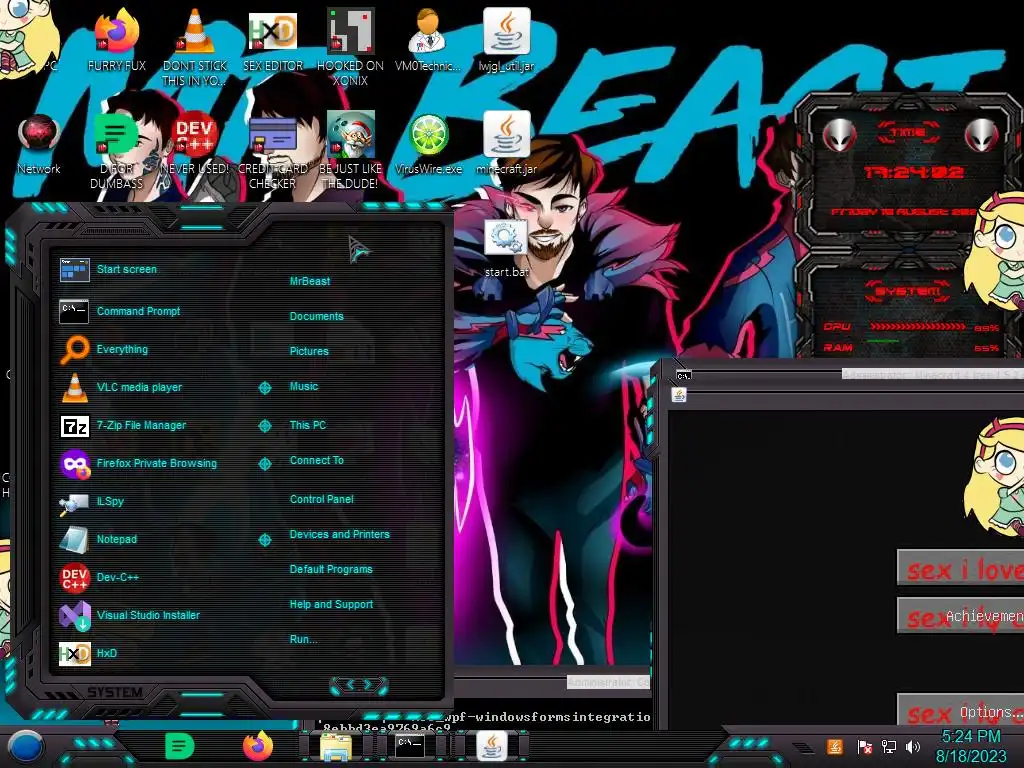Expand the Notepad jump list arrow

(264, 539)
